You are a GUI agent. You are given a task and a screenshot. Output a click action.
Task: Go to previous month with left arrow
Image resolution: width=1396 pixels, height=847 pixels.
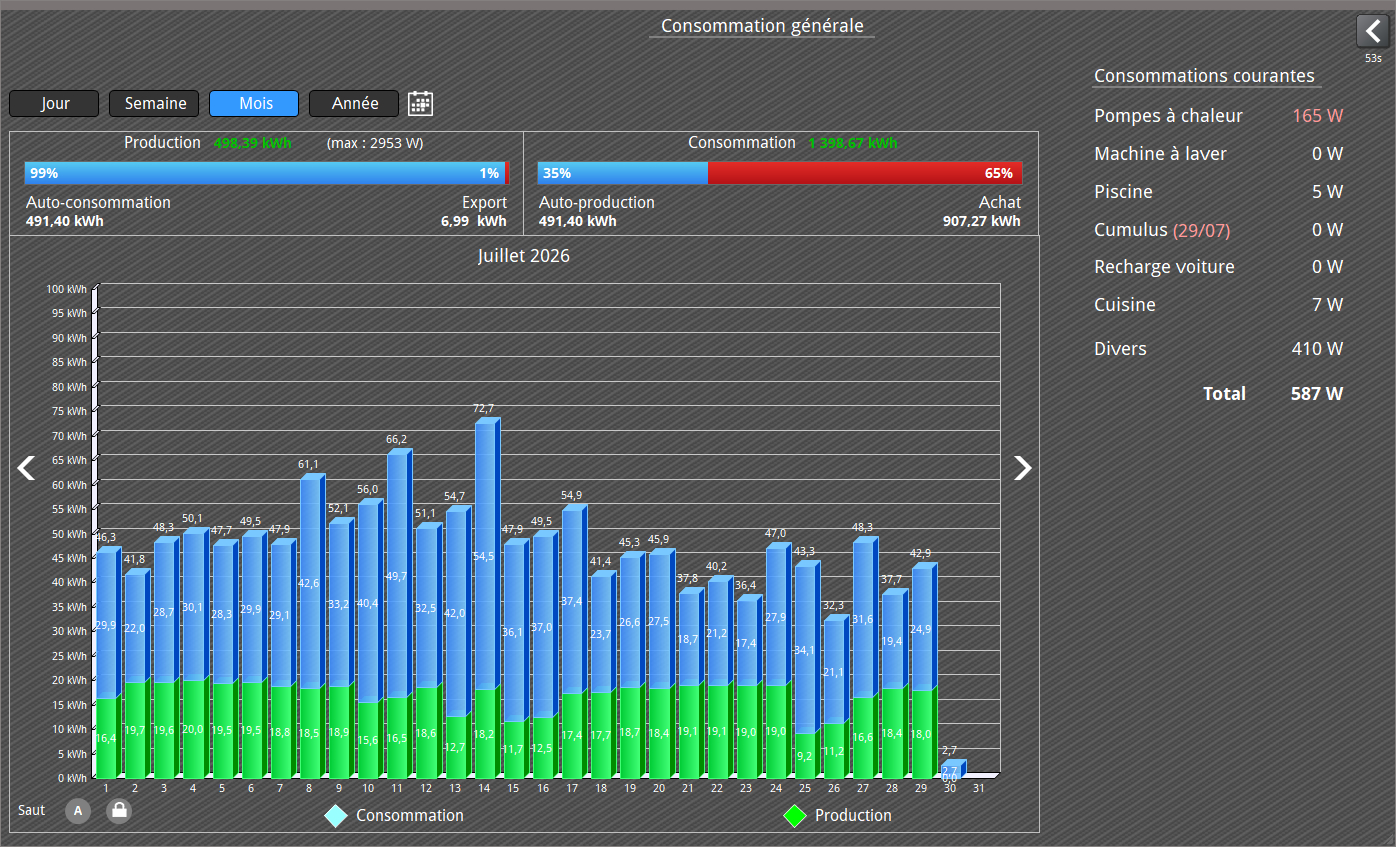point(26,468)
